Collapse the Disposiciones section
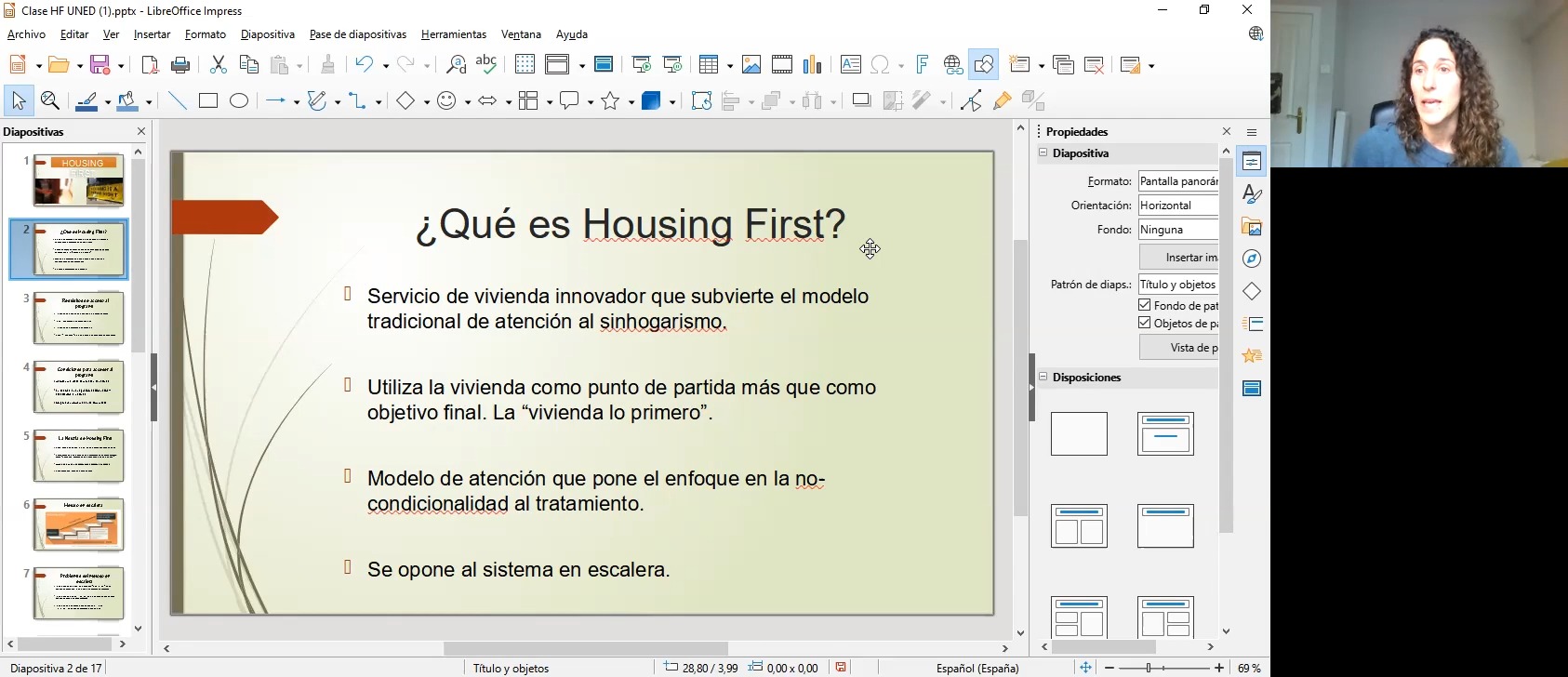The image size is (1568, 677). pos(1043,378)
